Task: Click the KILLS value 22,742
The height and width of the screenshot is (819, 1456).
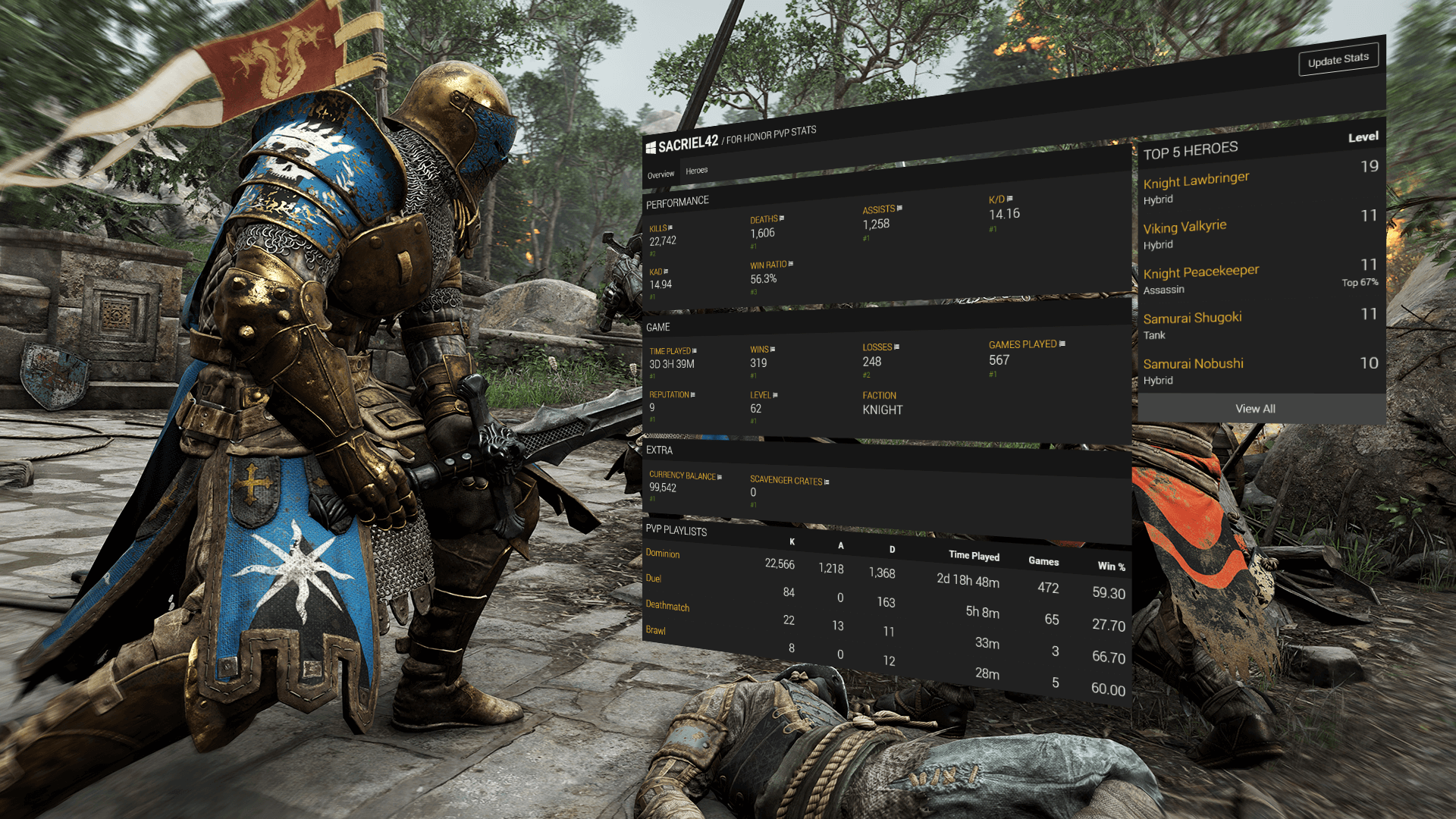Action: tap(662, 241)
